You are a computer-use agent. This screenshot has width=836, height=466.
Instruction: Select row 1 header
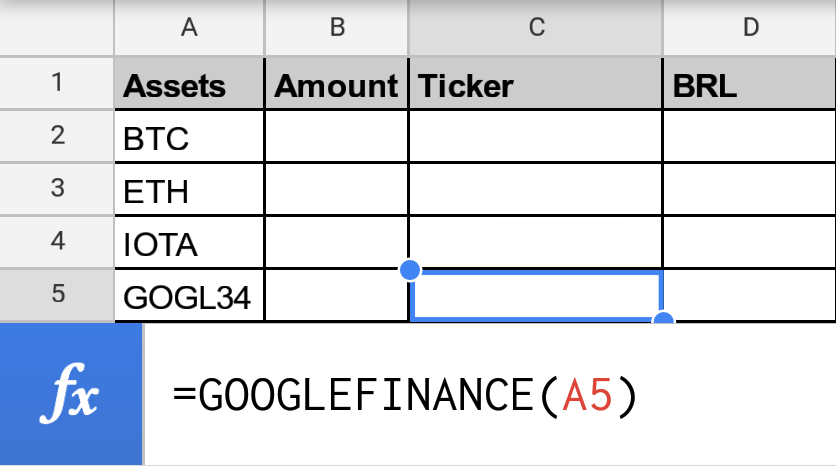[x=57, y=84]
